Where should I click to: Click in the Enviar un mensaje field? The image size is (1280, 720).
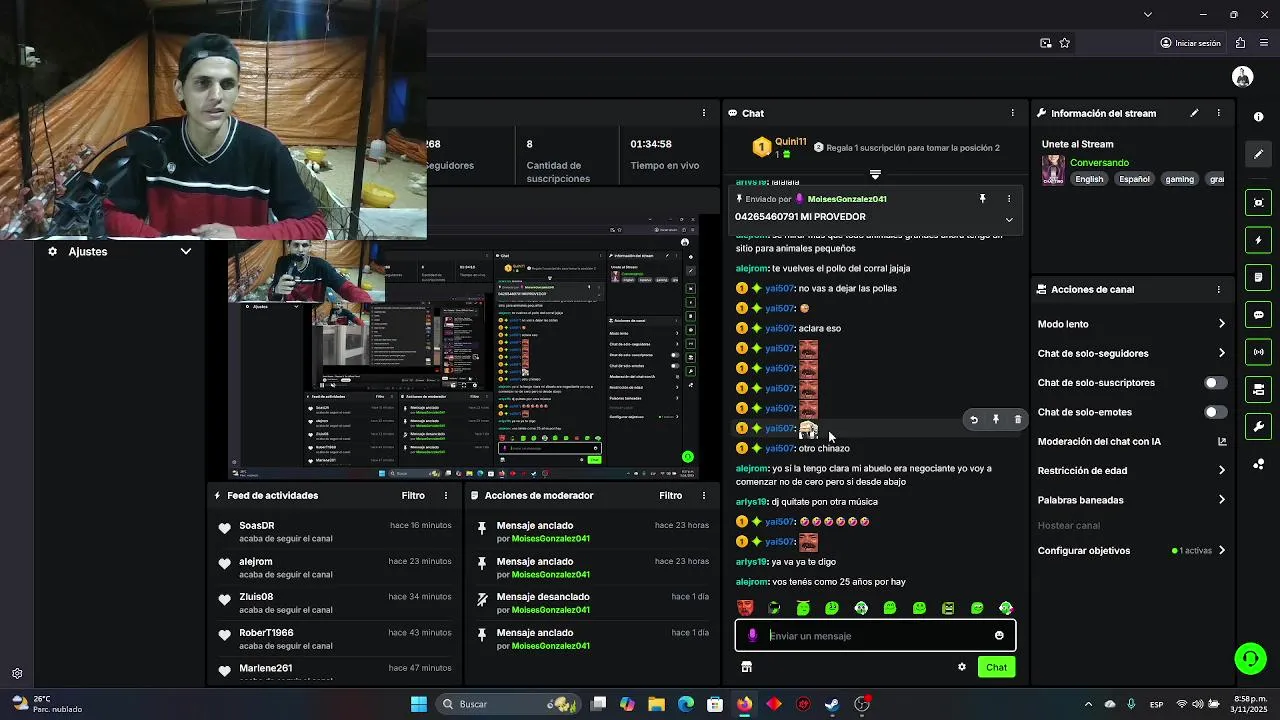coord(875,635)
